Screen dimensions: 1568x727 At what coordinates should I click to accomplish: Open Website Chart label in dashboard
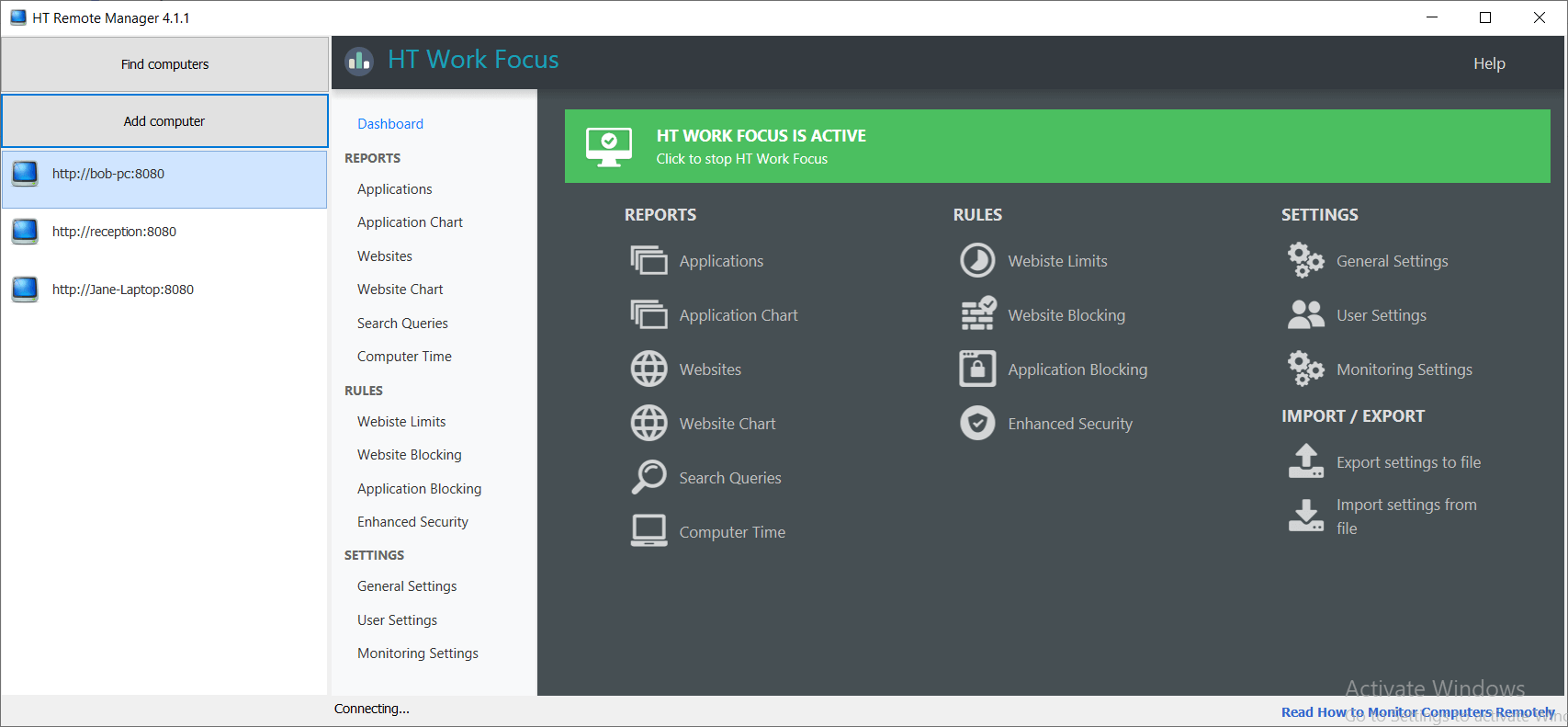point(728,424)
